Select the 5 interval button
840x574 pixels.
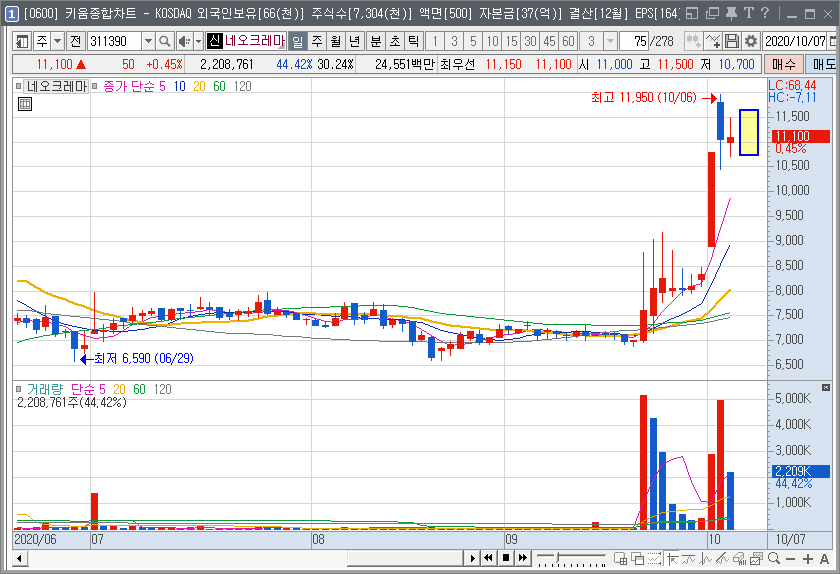[473, 41]
